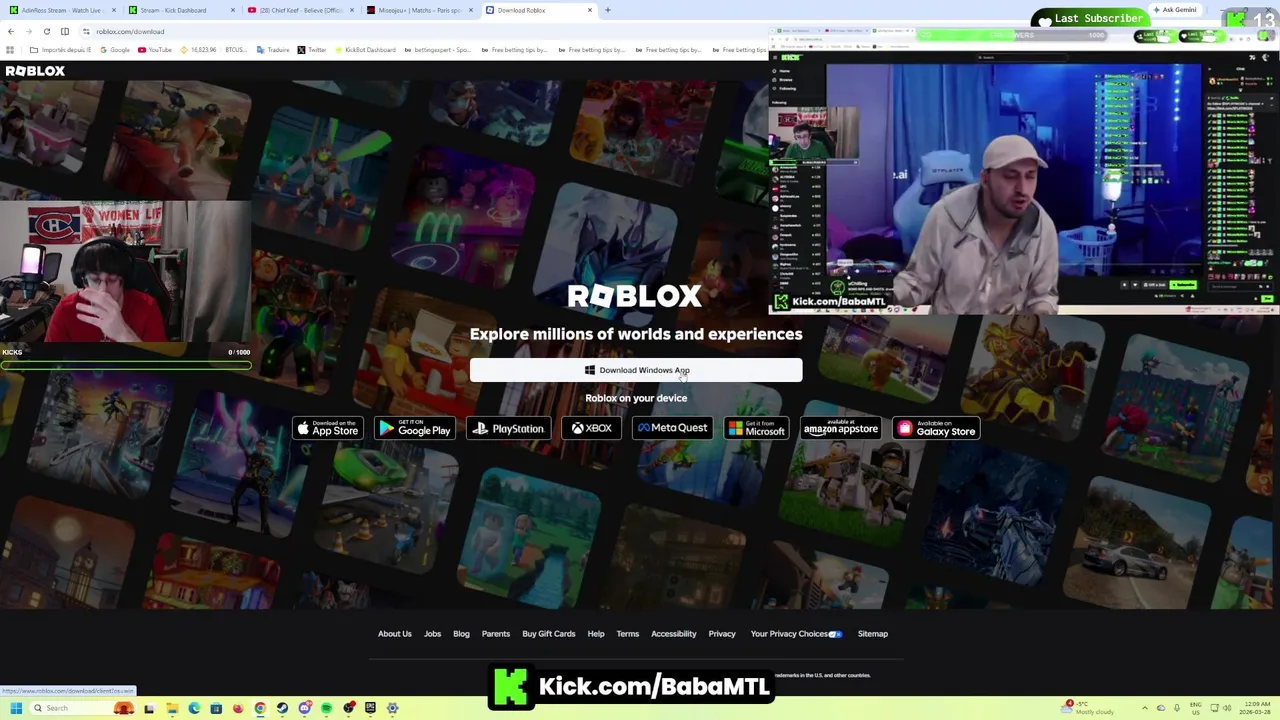
Task: Open Discord from the taskbar
Action: [305, 708]
